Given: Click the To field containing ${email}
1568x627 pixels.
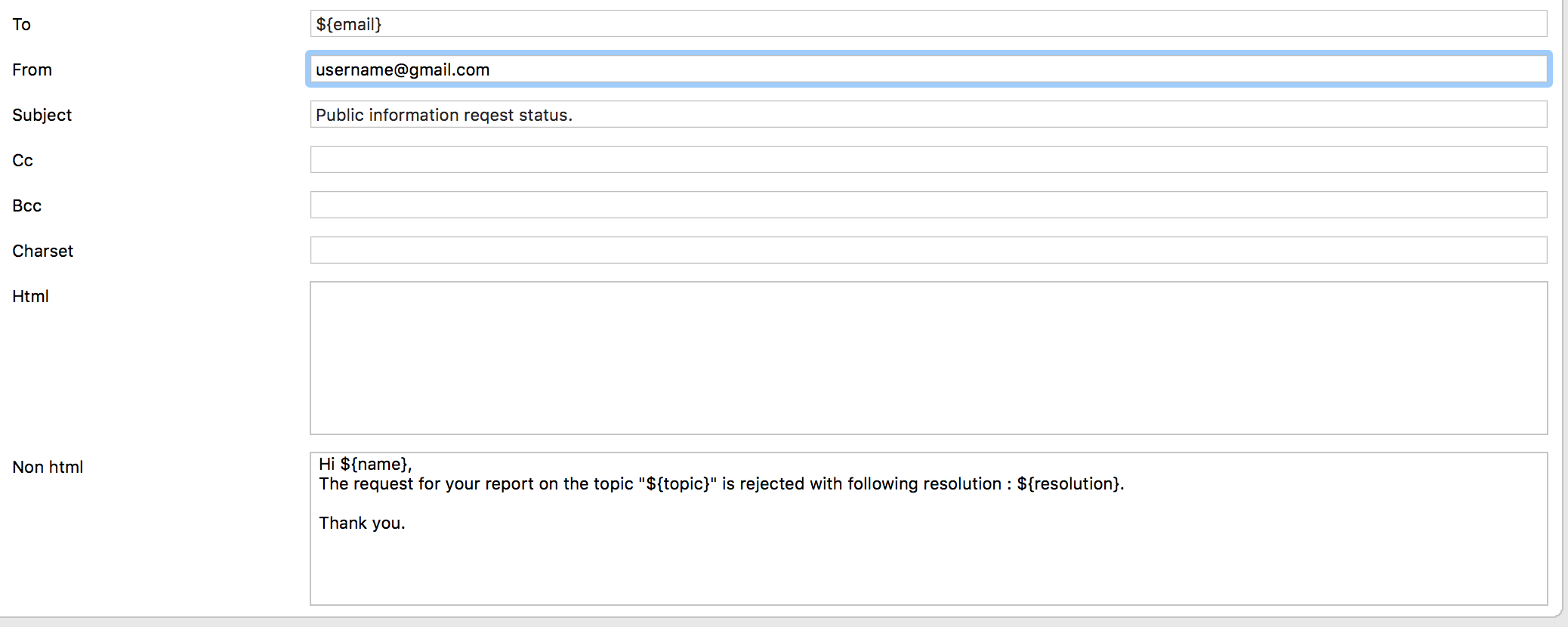Looking at the screenshot, I should (x=928, y=24).
